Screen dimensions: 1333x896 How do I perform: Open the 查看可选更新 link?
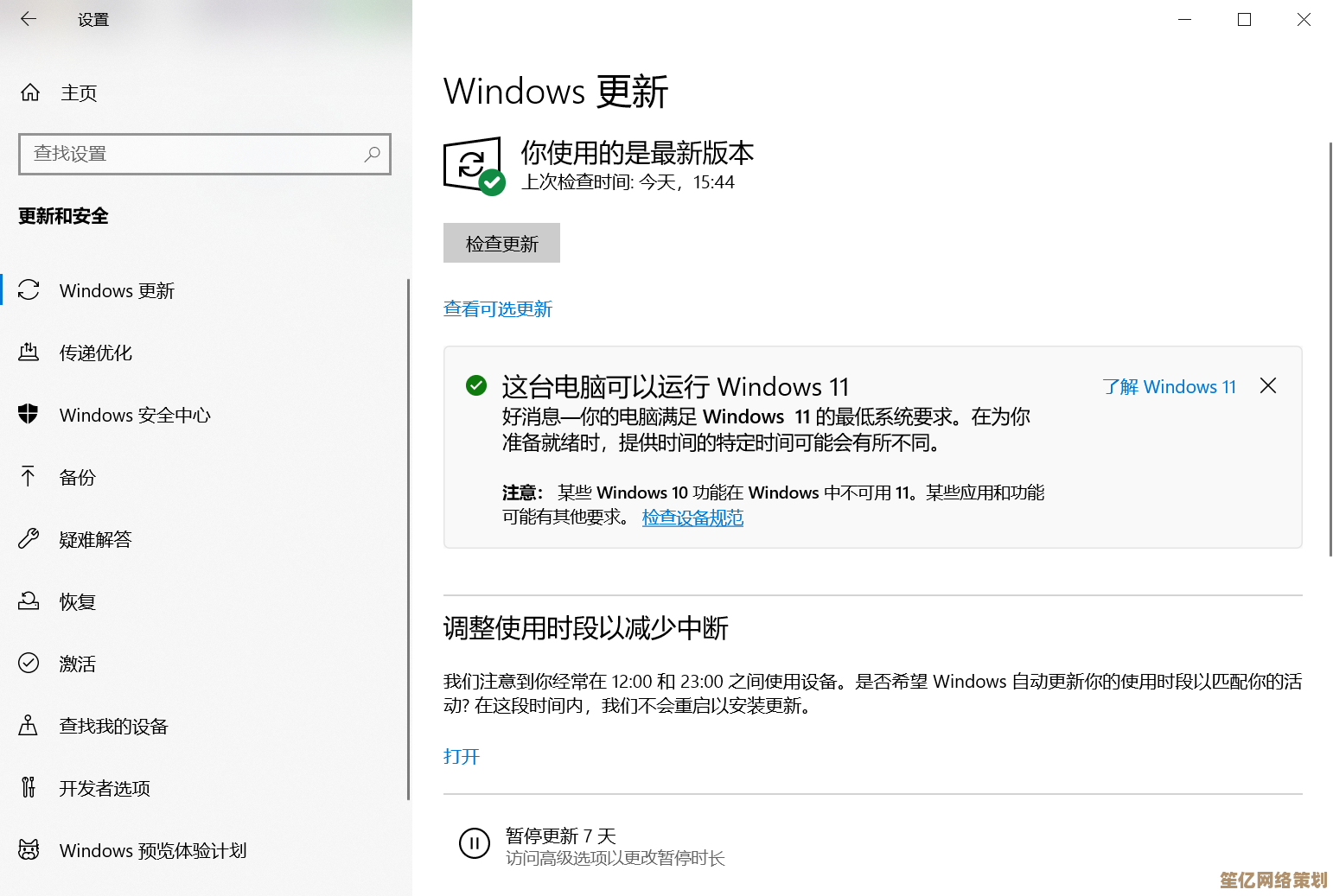pyautogui.click(x=498, y=308)
